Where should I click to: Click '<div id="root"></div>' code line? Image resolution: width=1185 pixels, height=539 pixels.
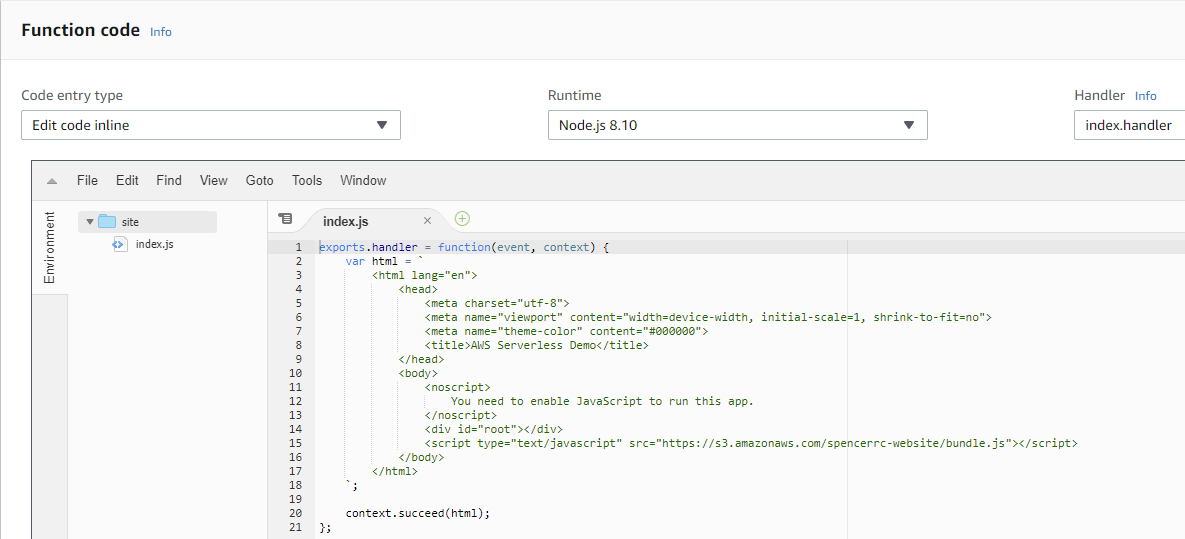point(493,429)
